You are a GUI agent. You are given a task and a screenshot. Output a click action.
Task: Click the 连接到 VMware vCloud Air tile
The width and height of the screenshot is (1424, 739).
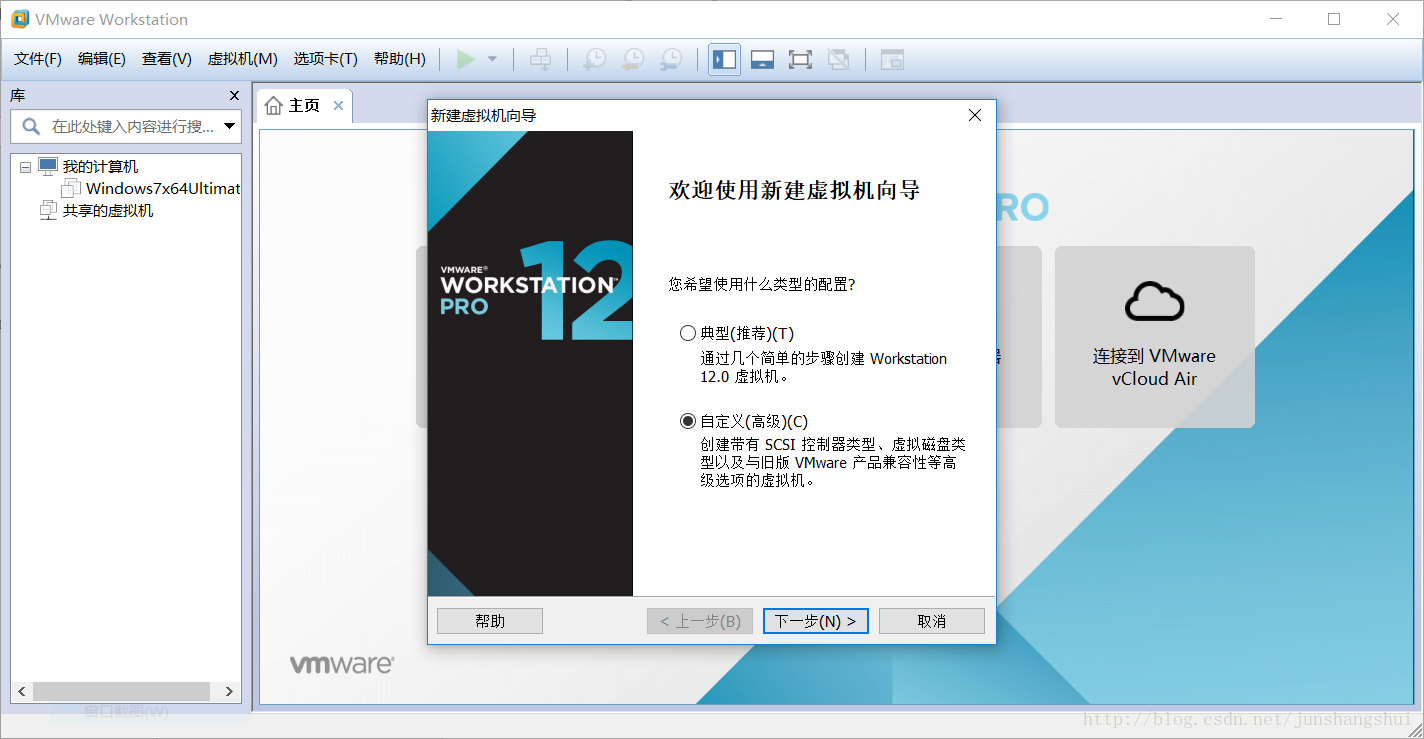[1154, 337]
